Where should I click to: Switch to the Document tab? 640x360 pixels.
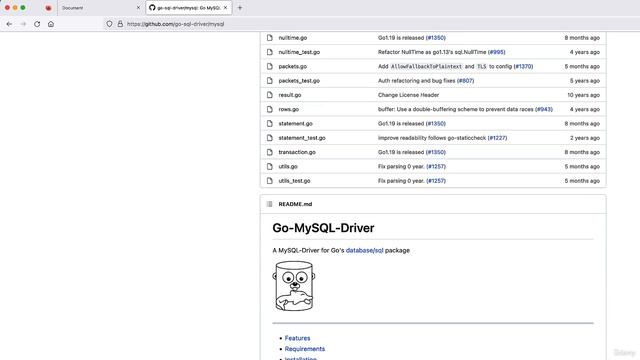100,8
